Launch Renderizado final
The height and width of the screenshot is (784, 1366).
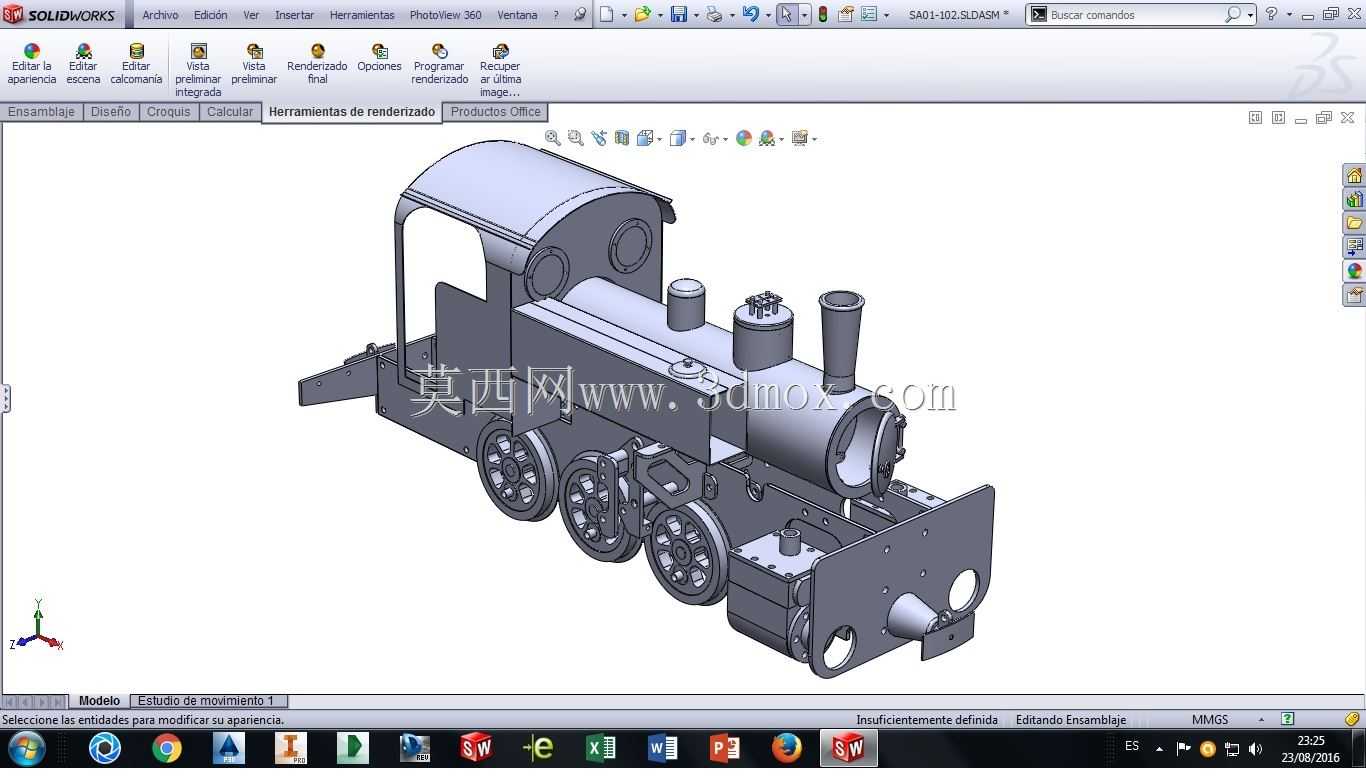(317, 64)
